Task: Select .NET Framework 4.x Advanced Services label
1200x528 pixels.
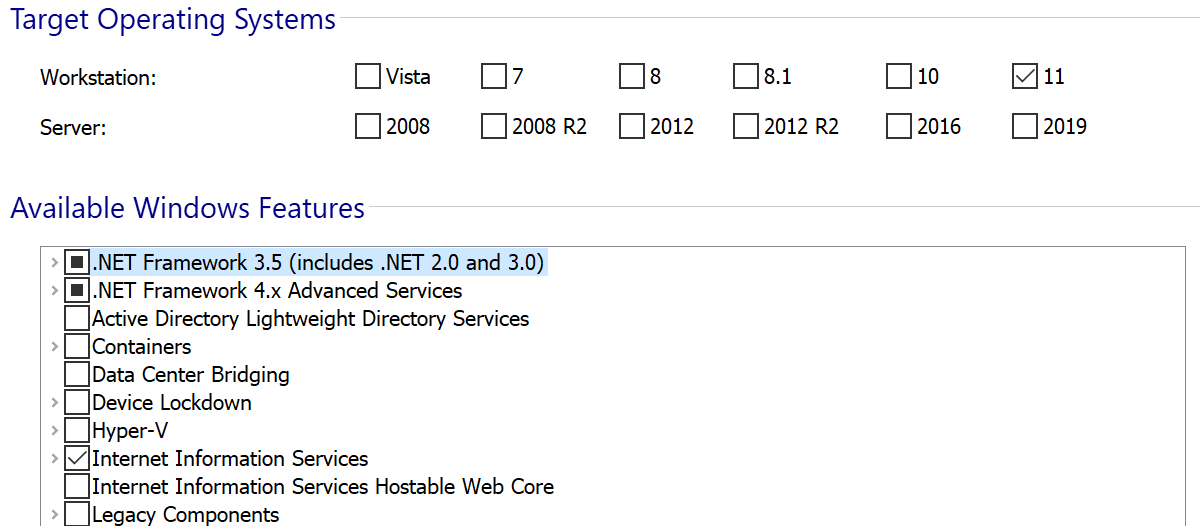Action: (x=277, y=291)
